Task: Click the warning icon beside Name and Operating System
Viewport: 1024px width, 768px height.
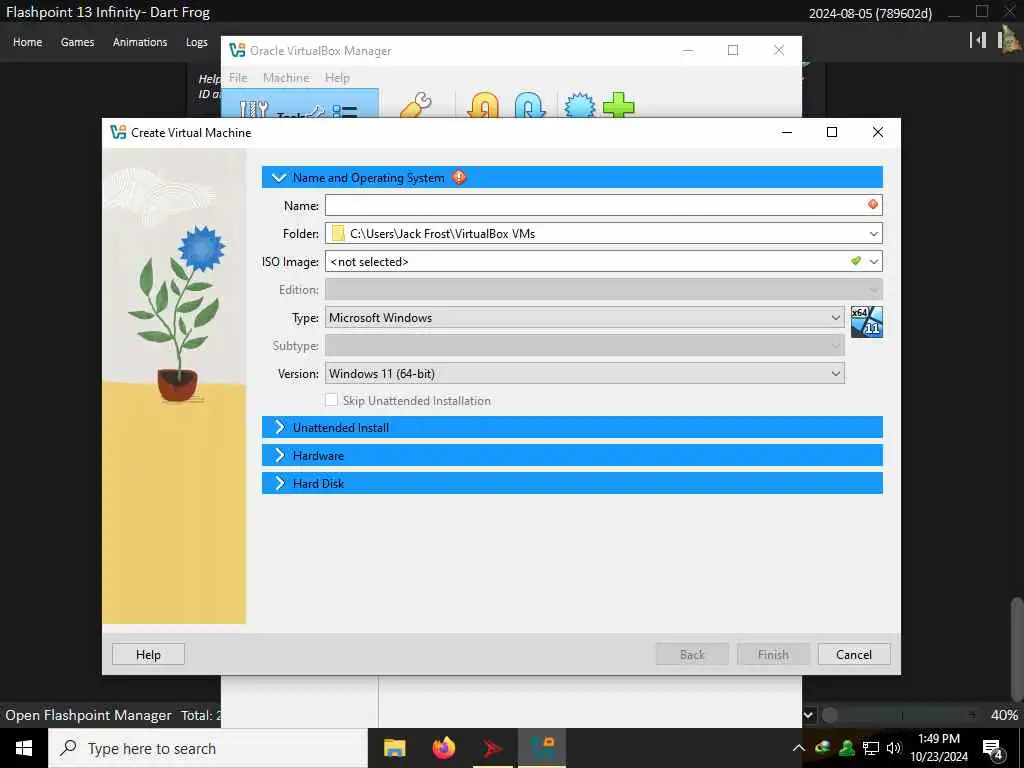Action: [459, 177]
